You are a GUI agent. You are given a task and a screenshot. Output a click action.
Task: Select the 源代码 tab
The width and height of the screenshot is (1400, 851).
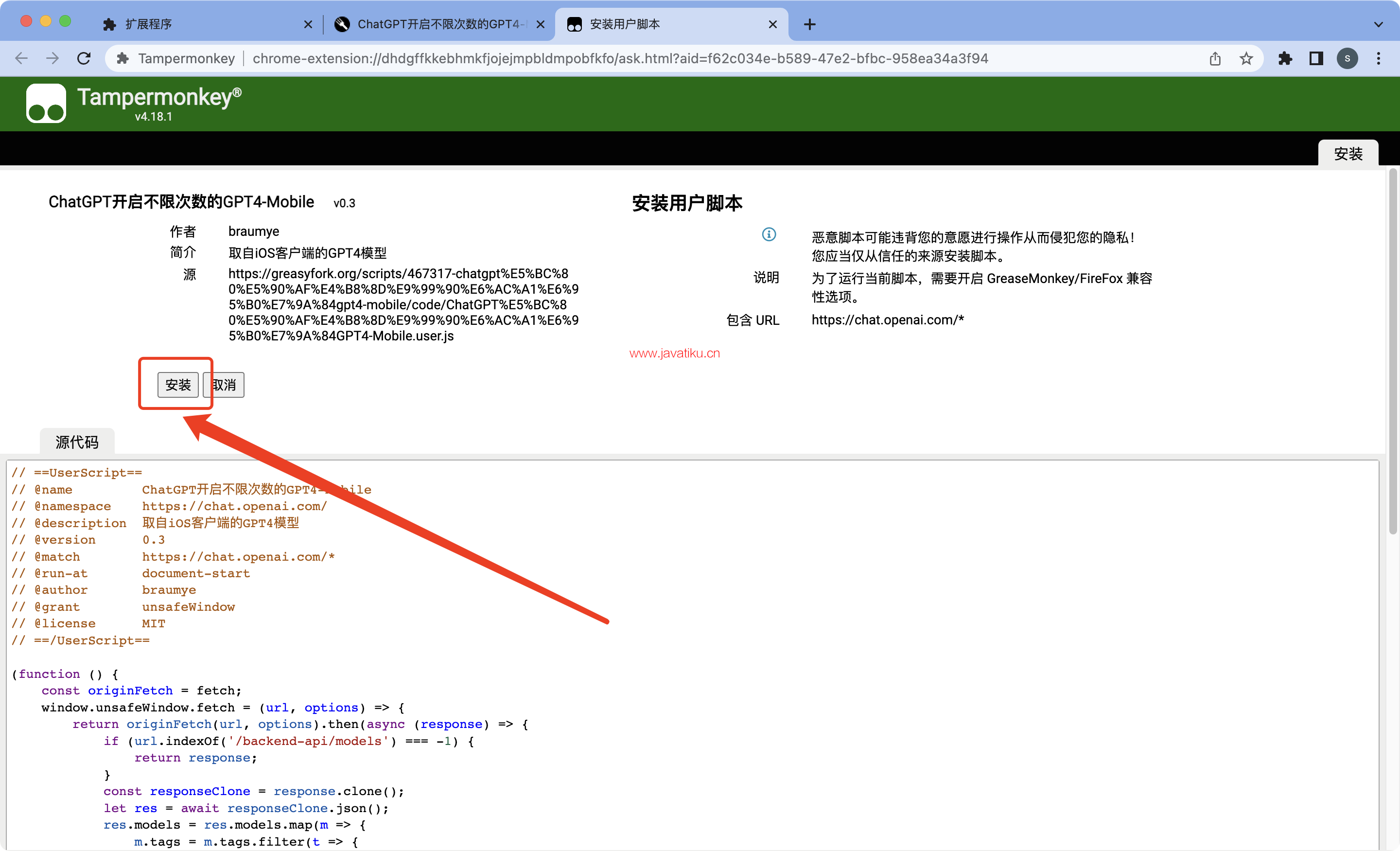(77, 442)
